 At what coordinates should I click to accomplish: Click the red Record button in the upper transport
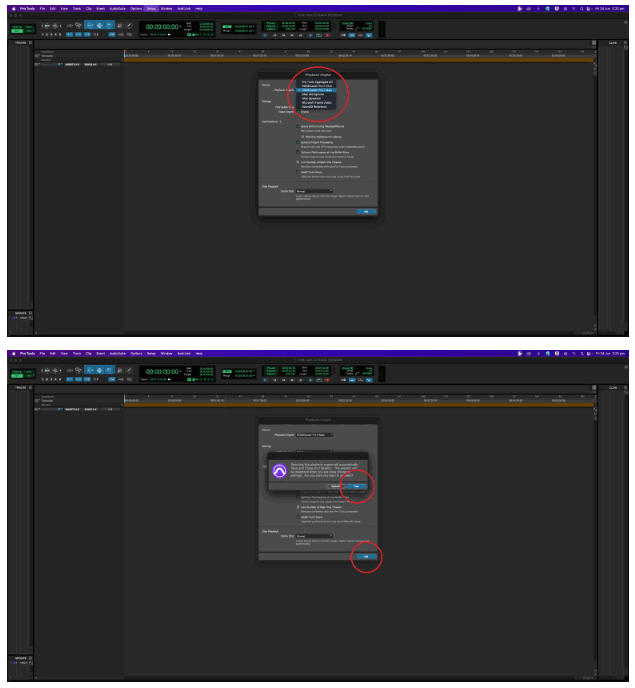coord(327,35)
